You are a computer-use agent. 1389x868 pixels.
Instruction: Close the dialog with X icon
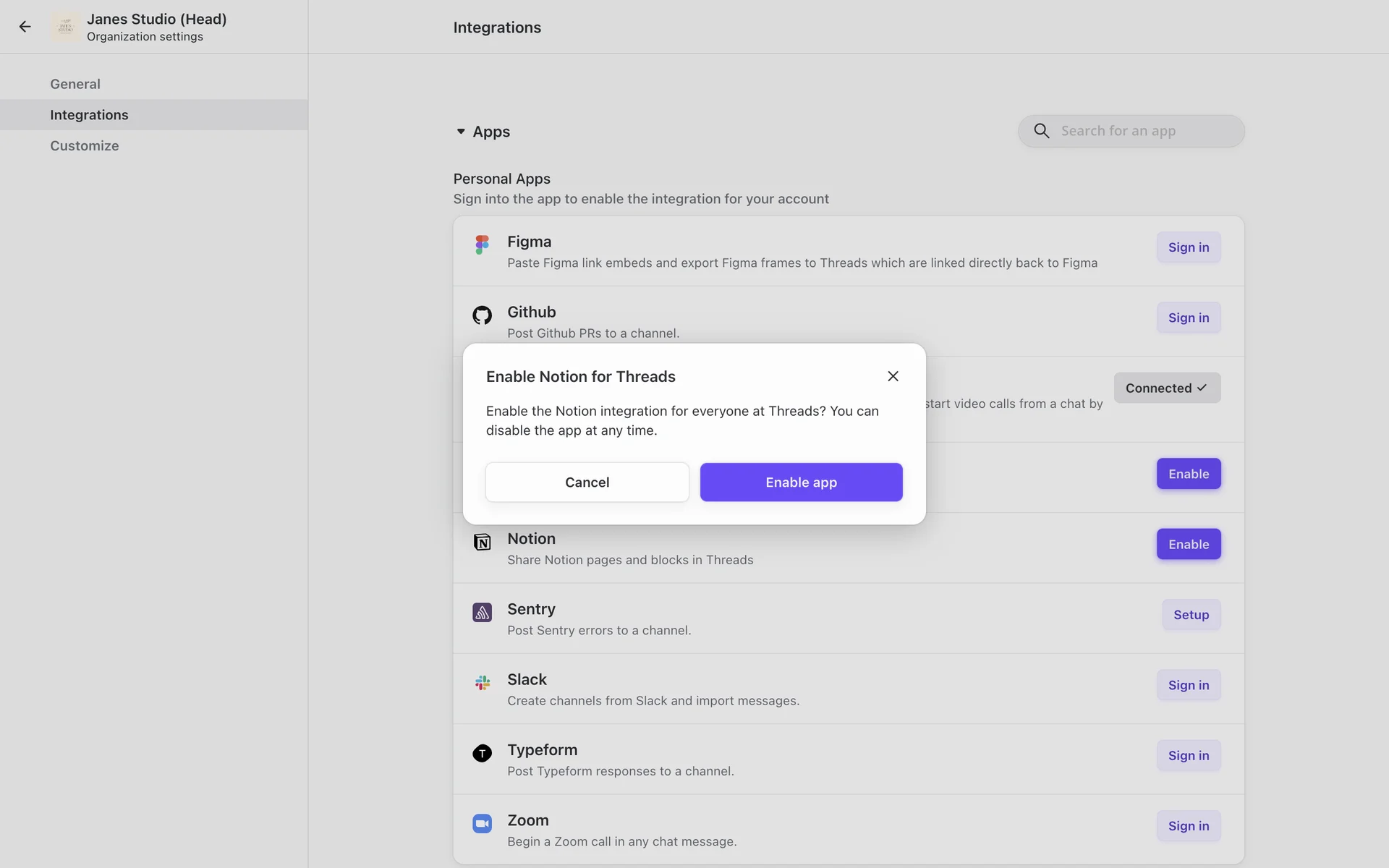[893, 376]
